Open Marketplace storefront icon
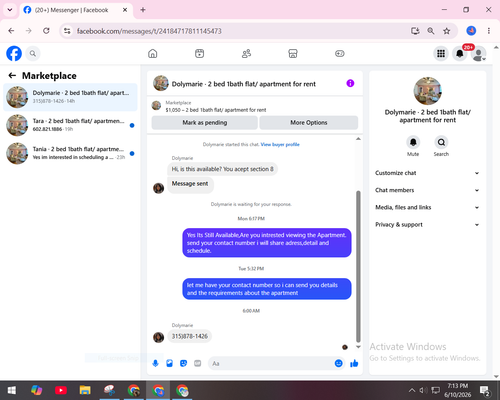This screenshot has height=400, width=500. click(293, 53)
